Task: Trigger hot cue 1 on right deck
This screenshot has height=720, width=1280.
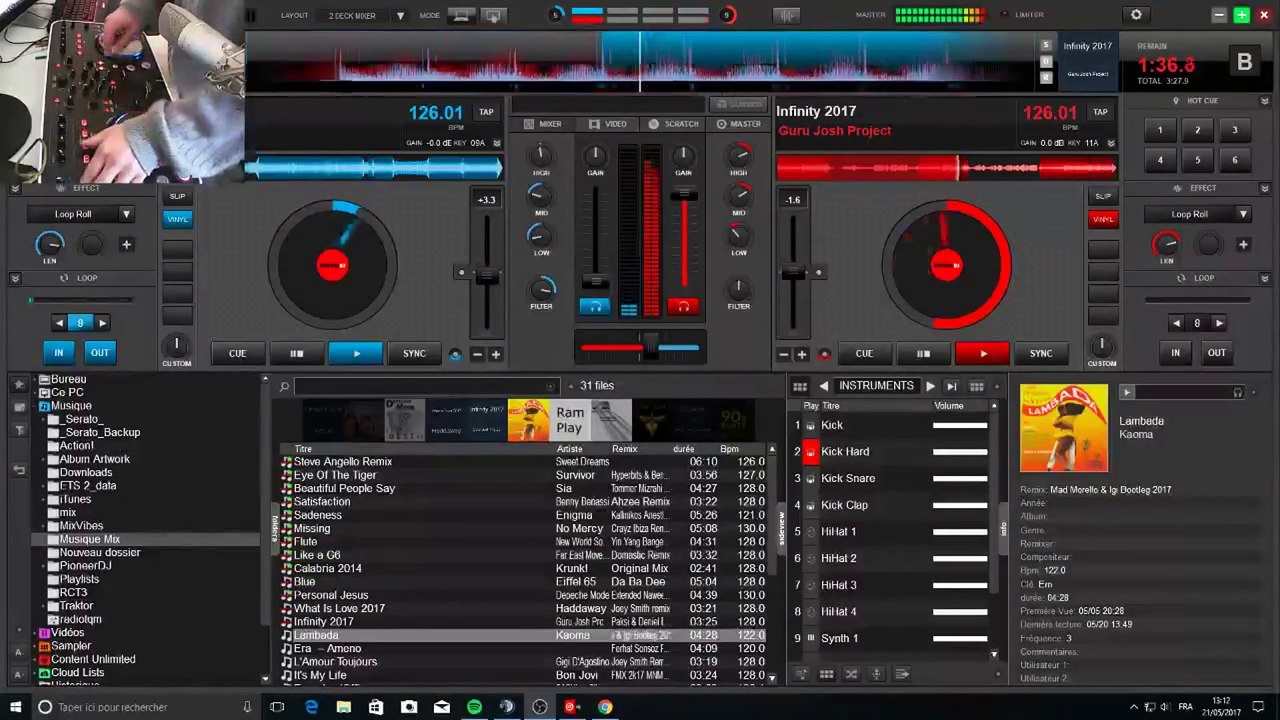Action: pos(1160,130)
